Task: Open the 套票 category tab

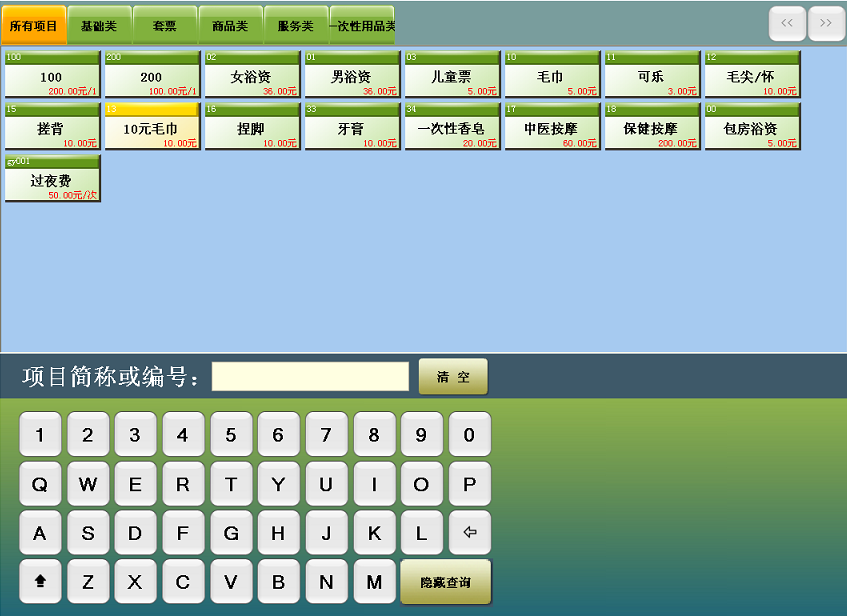Action: [x=165, y=26]
